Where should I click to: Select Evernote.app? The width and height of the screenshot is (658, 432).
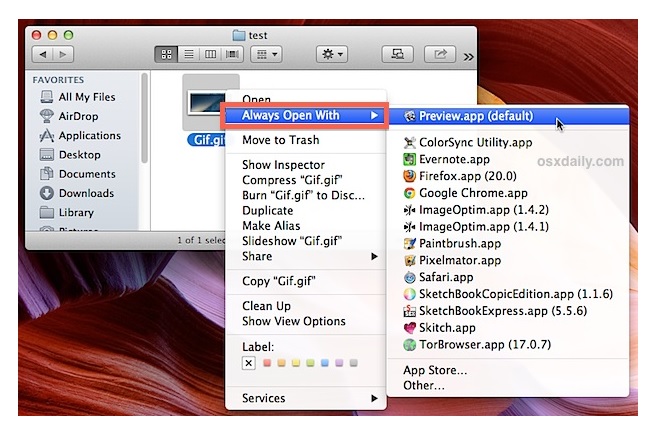508,160
